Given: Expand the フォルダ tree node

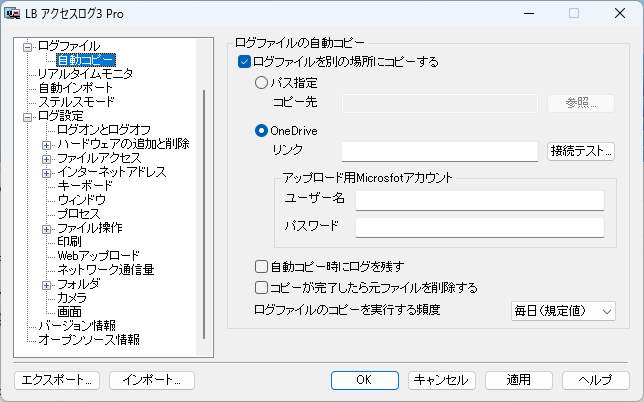Looking at the screenshot, I should click(x=46, y=285).
